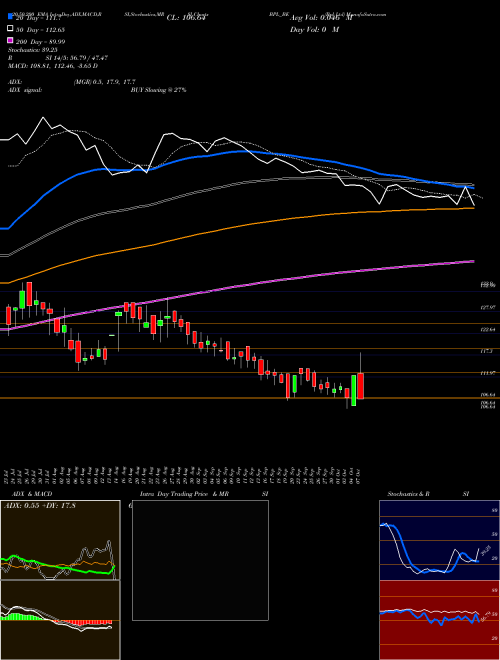The width and height of the screenshot is (500, 660).
Task: Click the 'Stochastics: 39.23' reading
Action: (x=32, y=50)
